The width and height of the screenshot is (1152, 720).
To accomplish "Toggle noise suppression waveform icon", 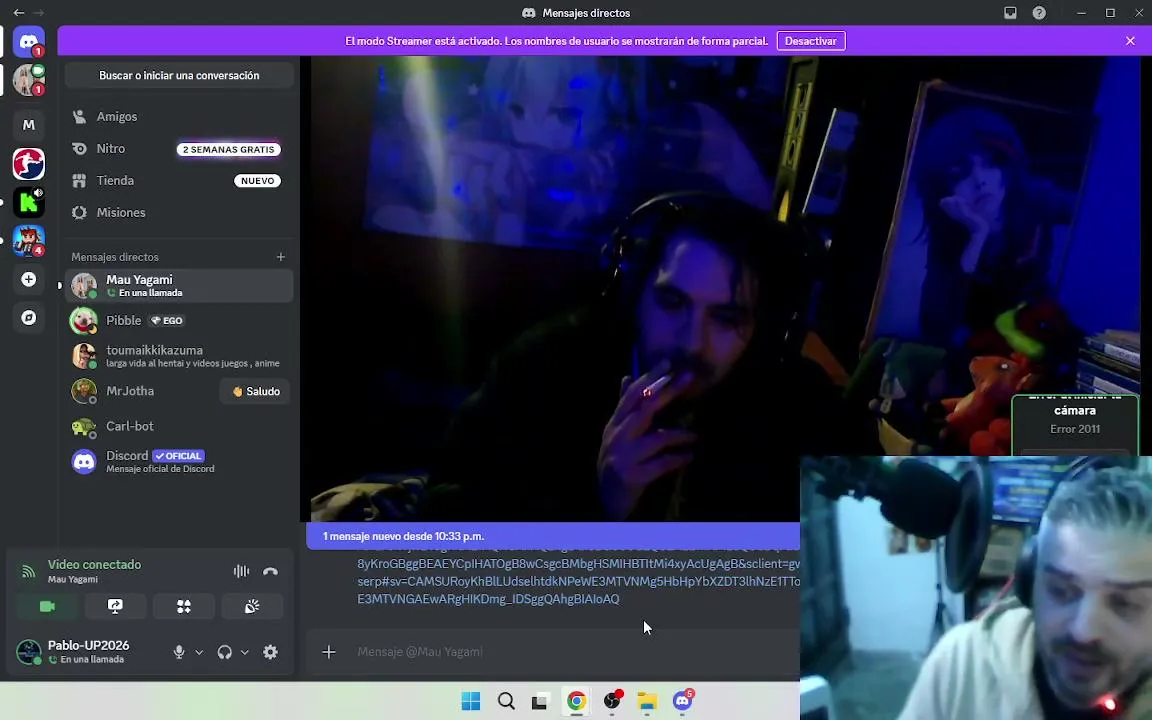I will pyautogui.click(x=241, y=571).
